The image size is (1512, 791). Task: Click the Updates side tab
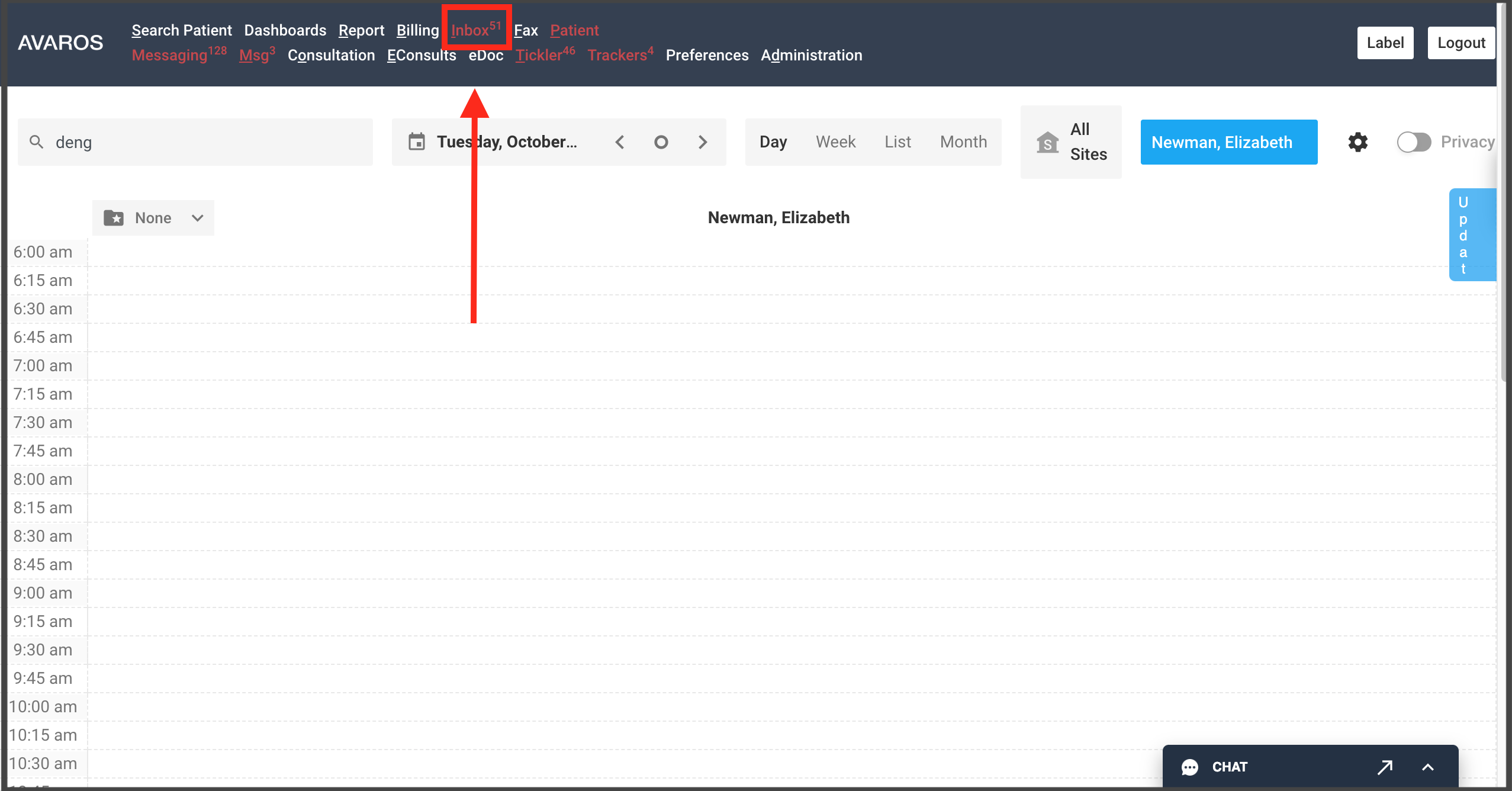pyautogui.click(x=1472, y=234)
